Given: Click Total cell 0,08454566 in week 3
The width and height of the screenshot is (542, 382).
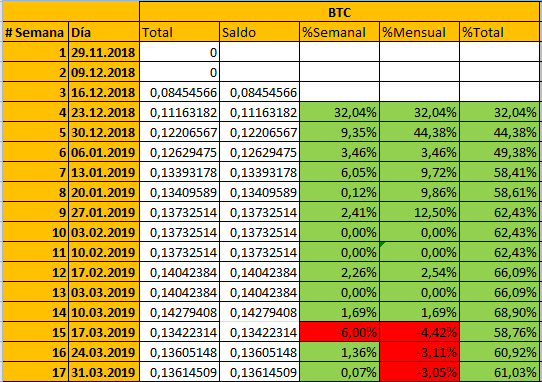Looking at the screenshot, I should [x=179, y=92].
